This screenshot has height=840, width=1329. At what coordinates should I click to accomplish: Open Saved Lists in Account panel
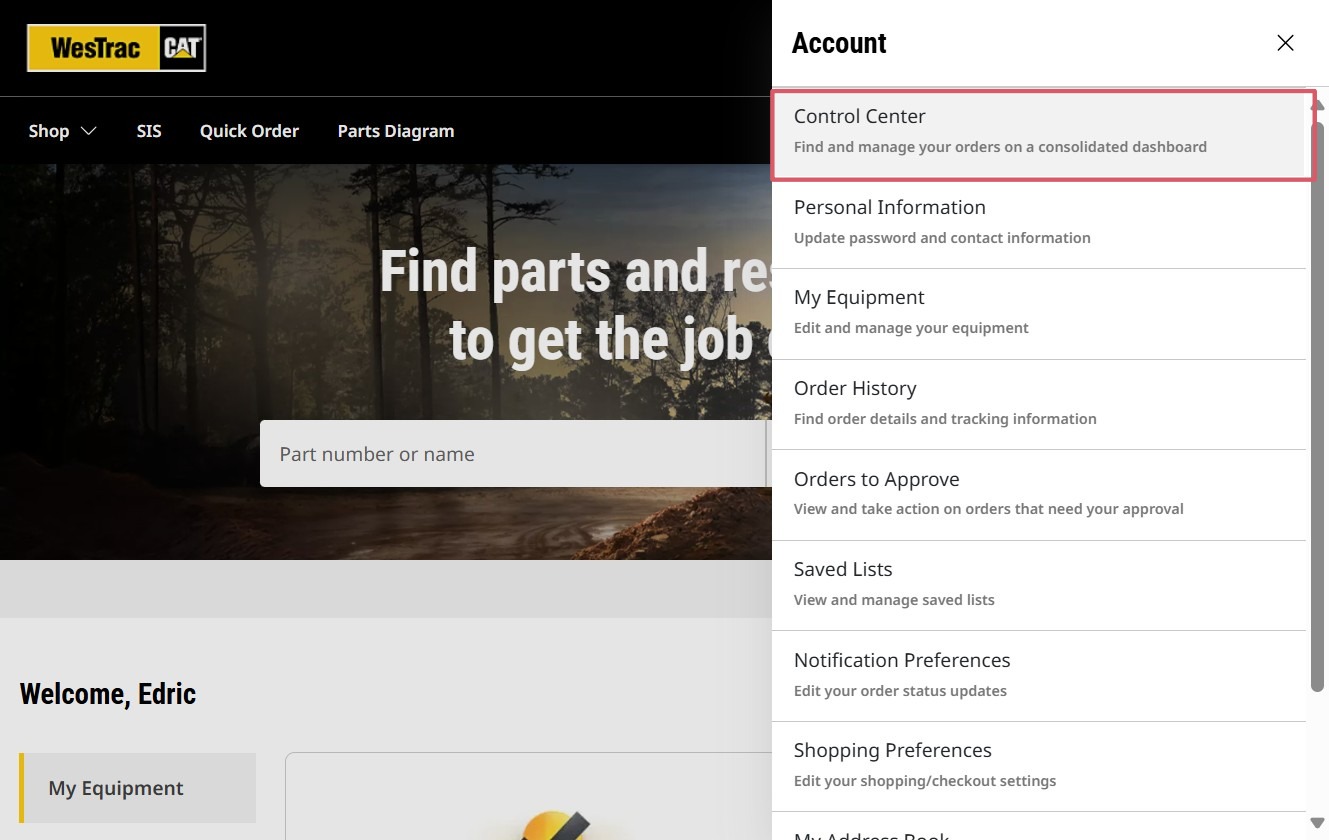tap(1039, 586)
